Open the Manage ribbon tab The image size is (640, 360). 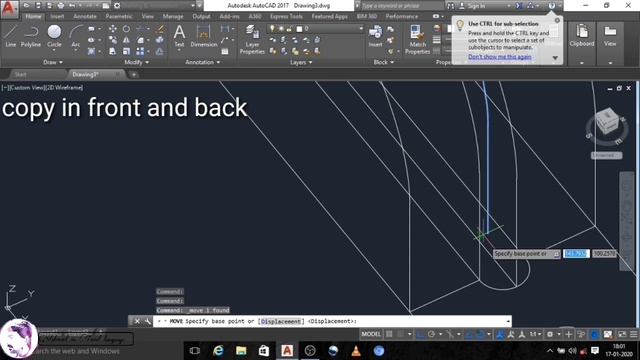point(173,16)
